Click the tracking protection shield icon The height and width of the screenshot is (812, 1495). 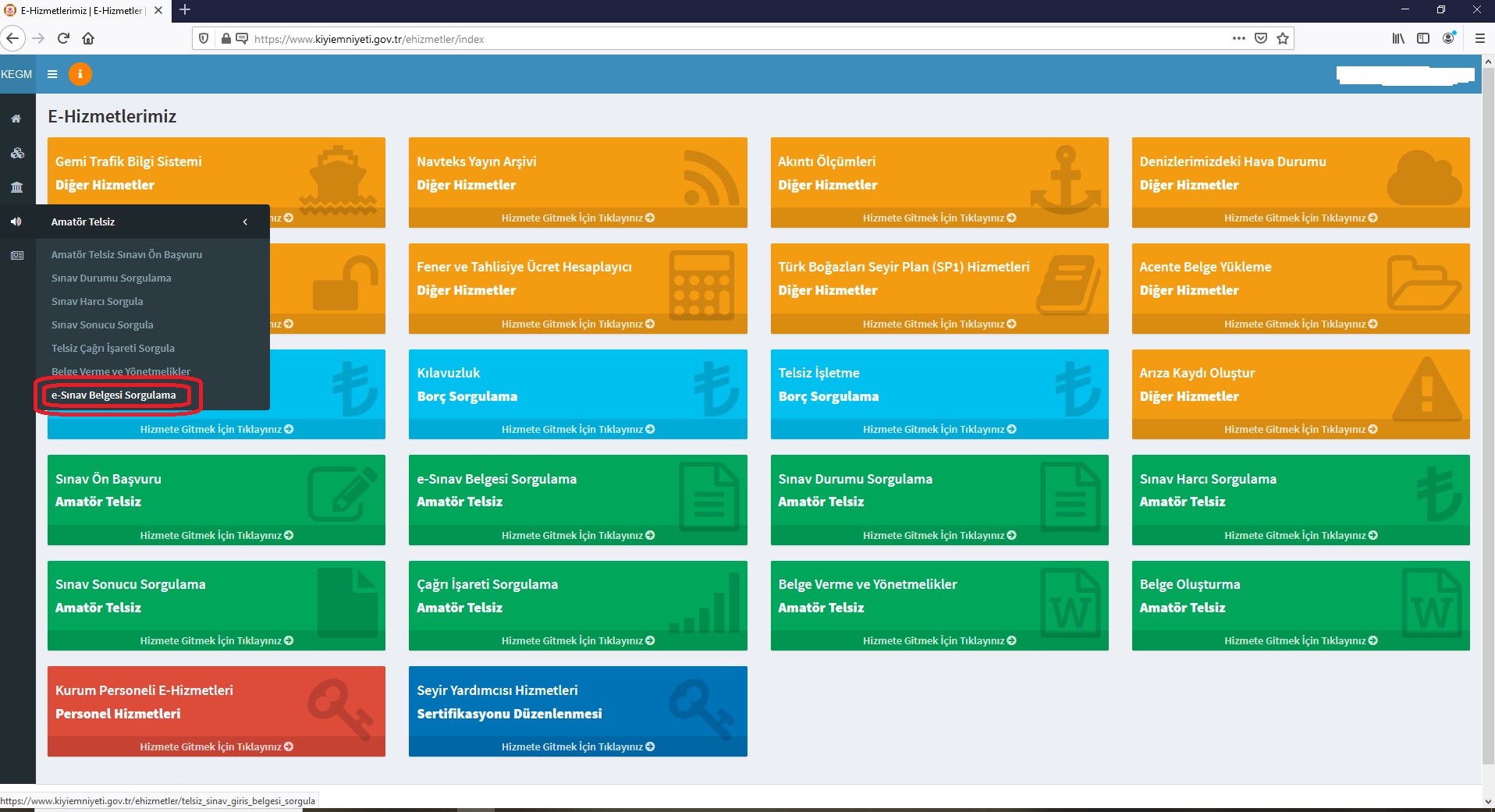(x=204, y=38)
